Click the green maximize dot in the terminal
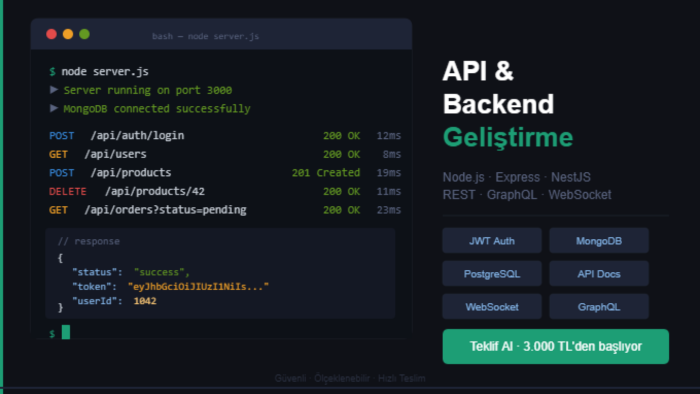 84,34
